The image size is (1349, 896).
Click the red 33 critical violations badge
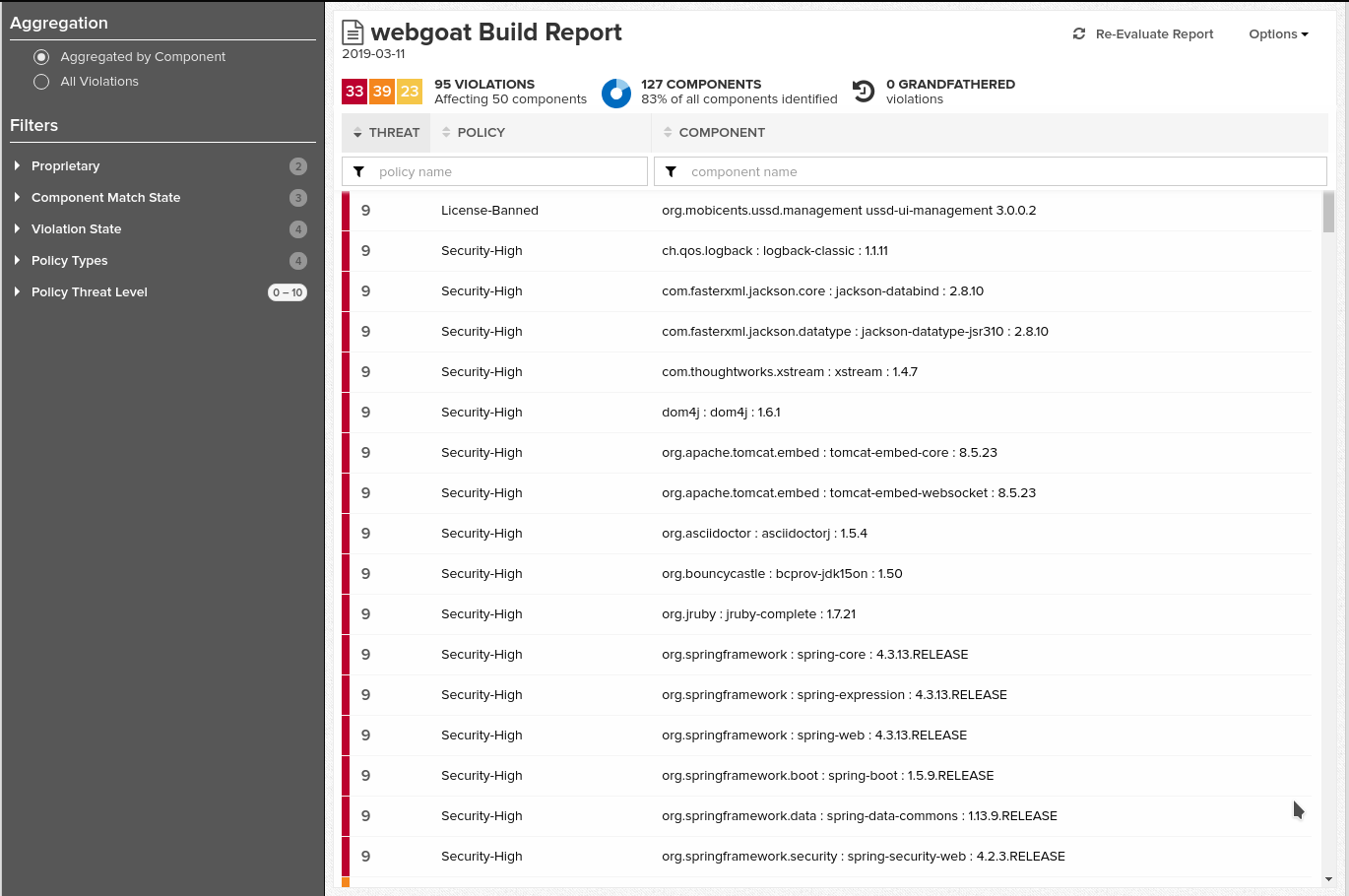coord(354,92)
